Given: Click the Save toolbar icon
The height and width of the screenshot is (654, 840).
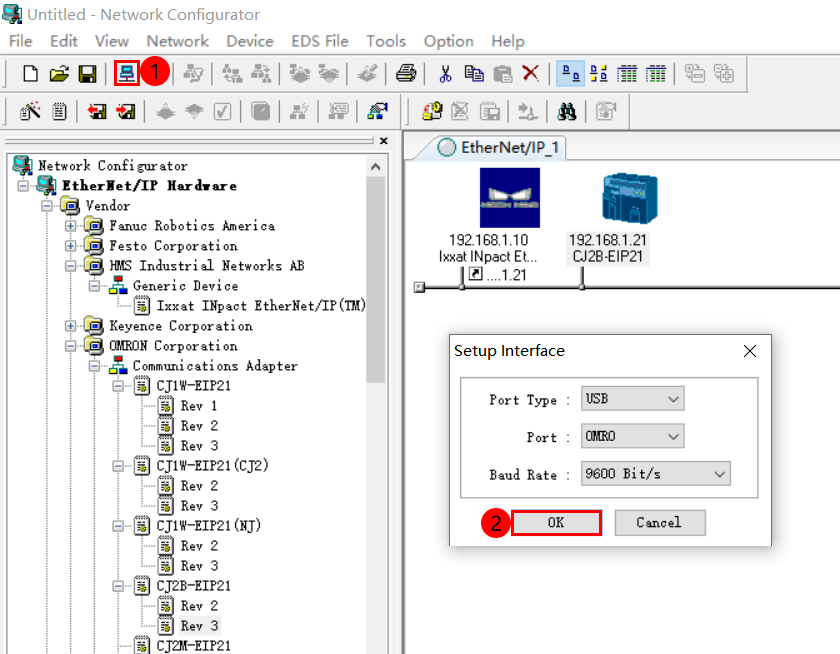Looking at the screenshot, I should (x=88, y=73).
